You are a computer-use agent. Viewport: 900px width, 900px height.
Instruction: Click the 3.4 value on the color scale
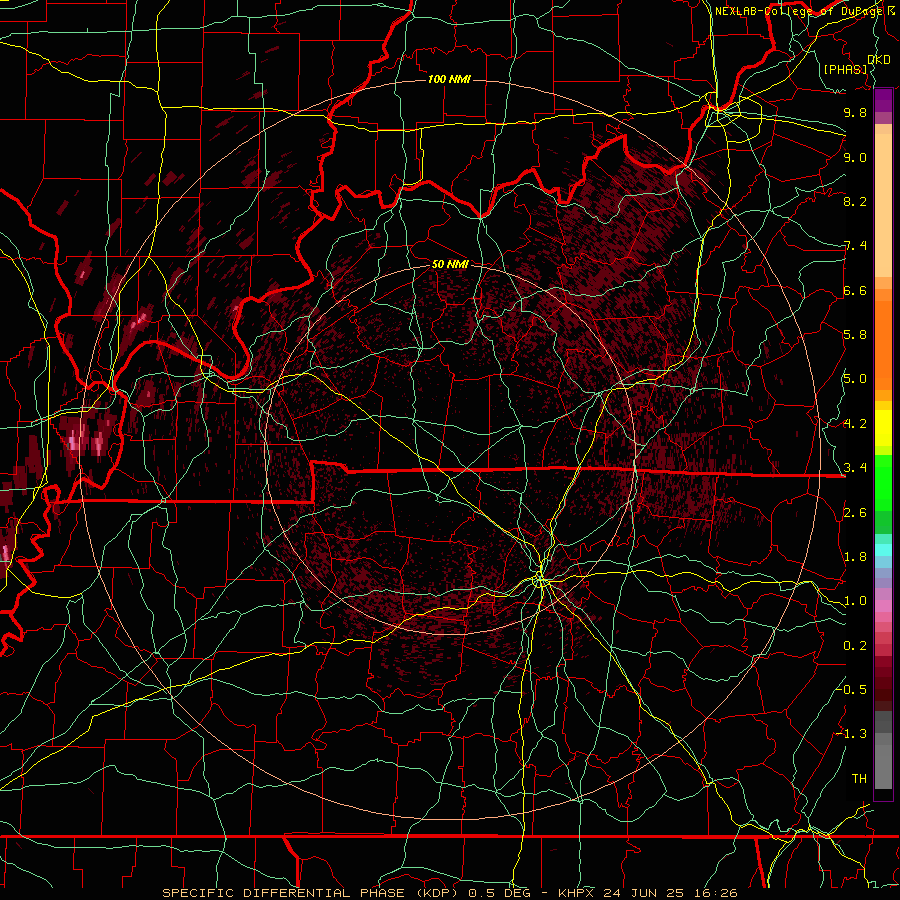[x=855, y=467]
